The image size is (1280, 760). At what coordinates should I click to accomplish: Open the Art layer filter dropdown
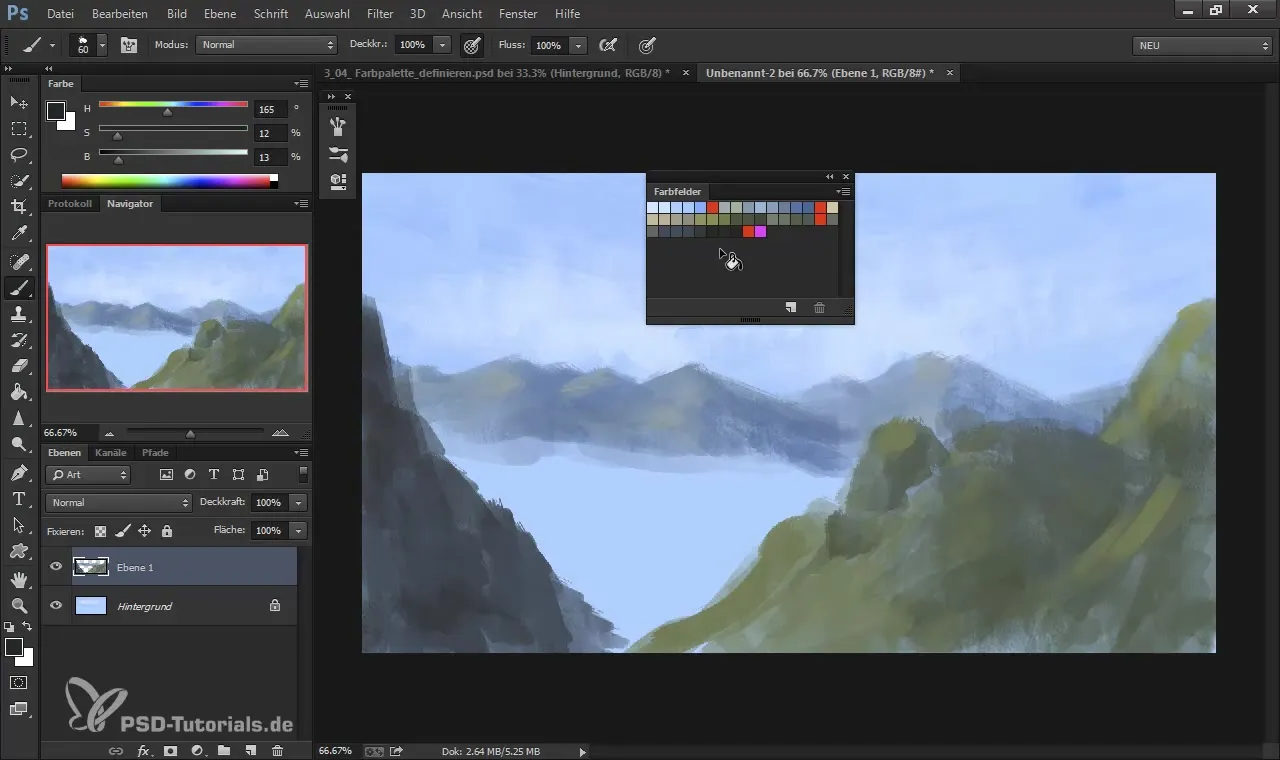[x=89, y=475]
